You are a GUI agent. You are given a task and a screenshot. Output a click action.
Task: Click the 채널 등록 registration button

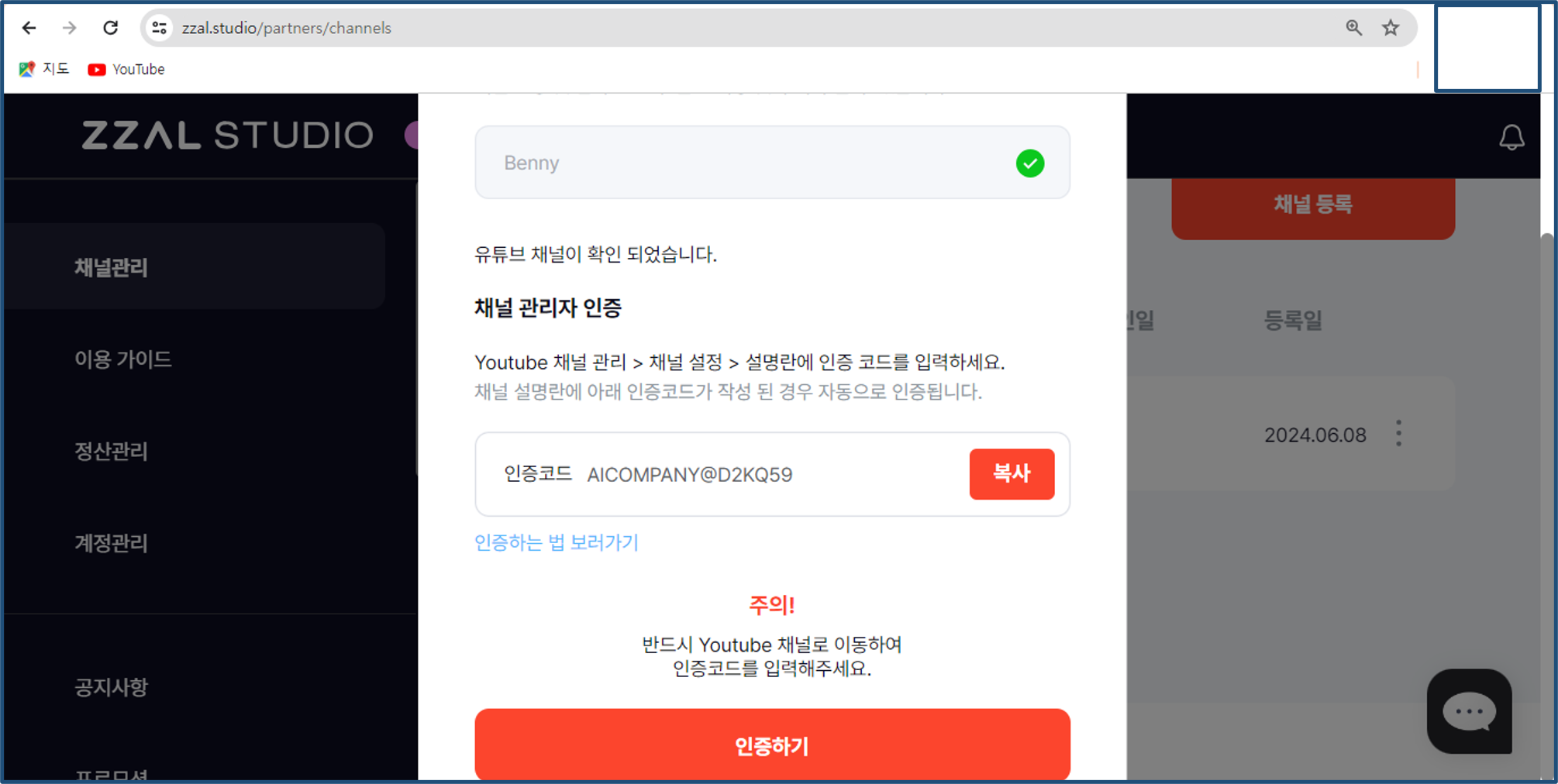pyautogui.click(x=1313, y=205)
